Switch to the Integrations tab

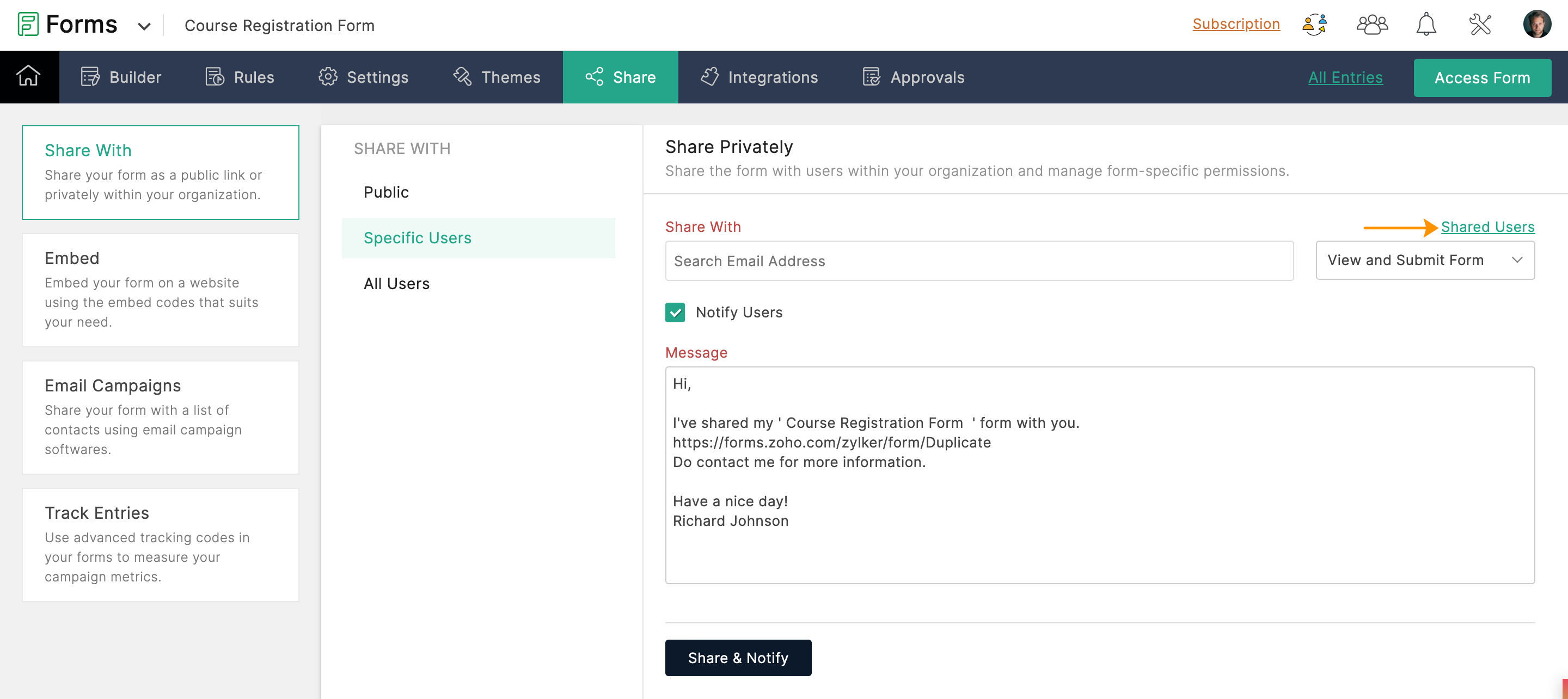point(758,77)
